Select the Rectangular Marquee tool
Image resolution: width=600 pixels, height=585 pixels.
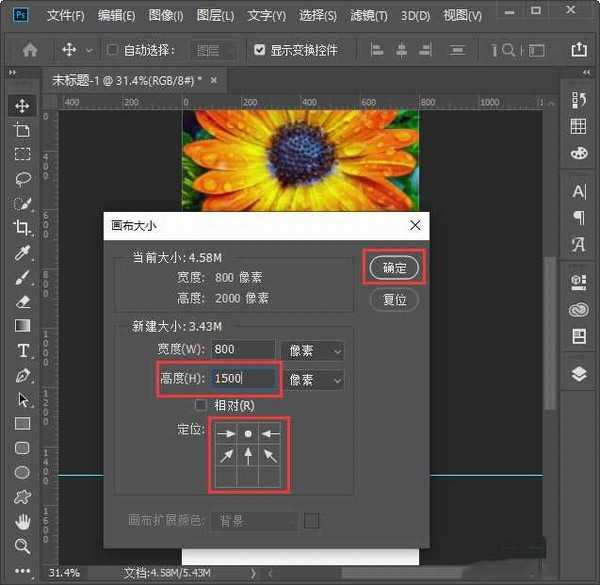click(22, 154)
